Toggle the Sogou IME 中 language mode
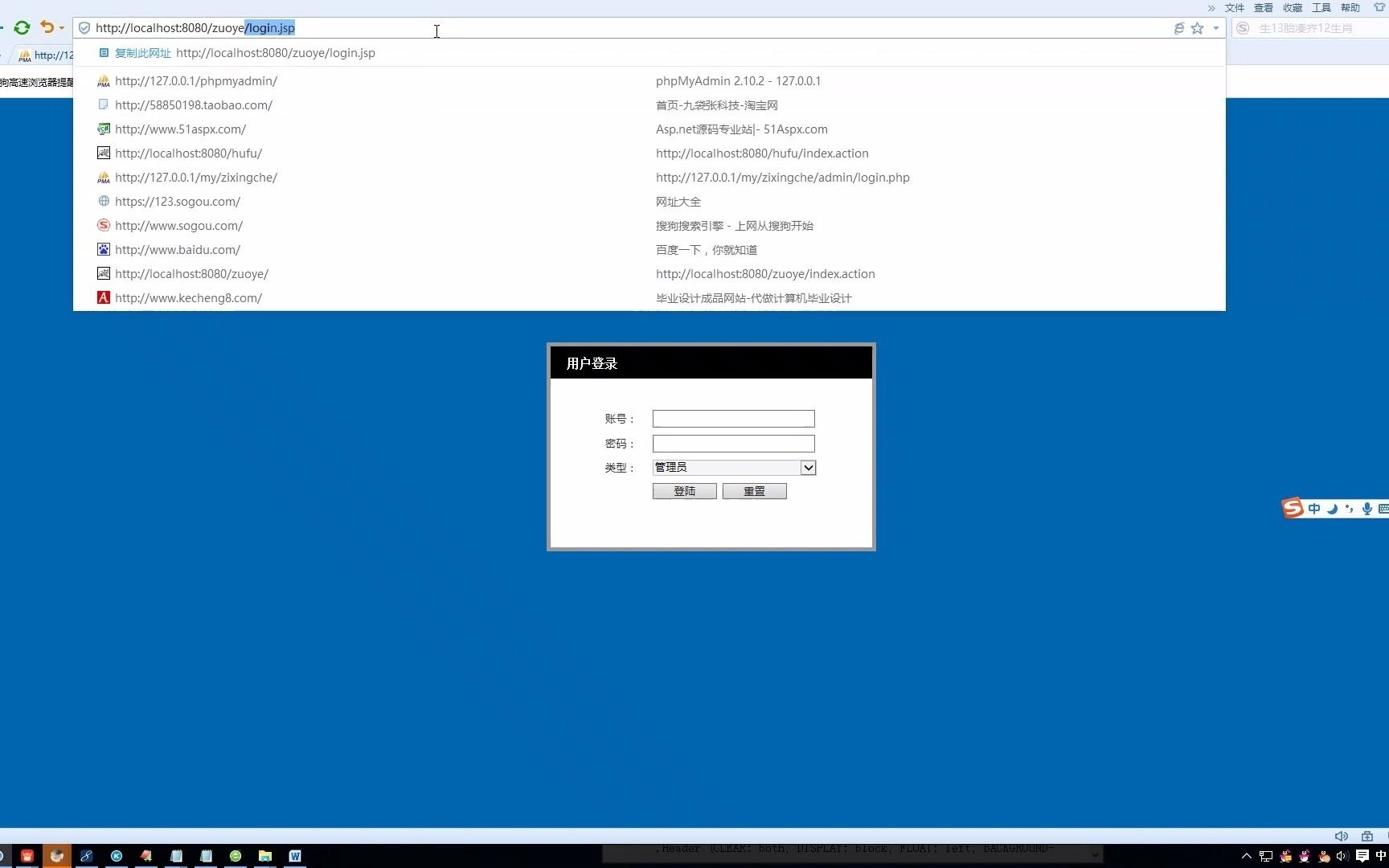Viewport: 1389px width, 868px height. [1314, 509]
